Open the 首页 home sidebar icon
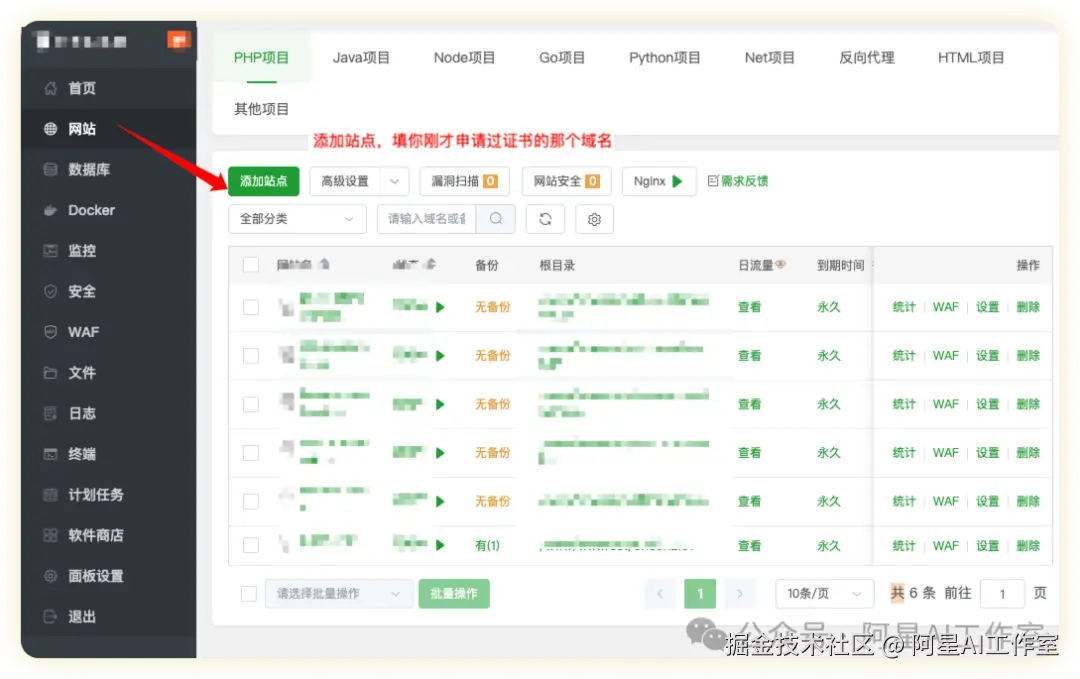This screenshot has width=1080, height=679. tap(50, 88)
